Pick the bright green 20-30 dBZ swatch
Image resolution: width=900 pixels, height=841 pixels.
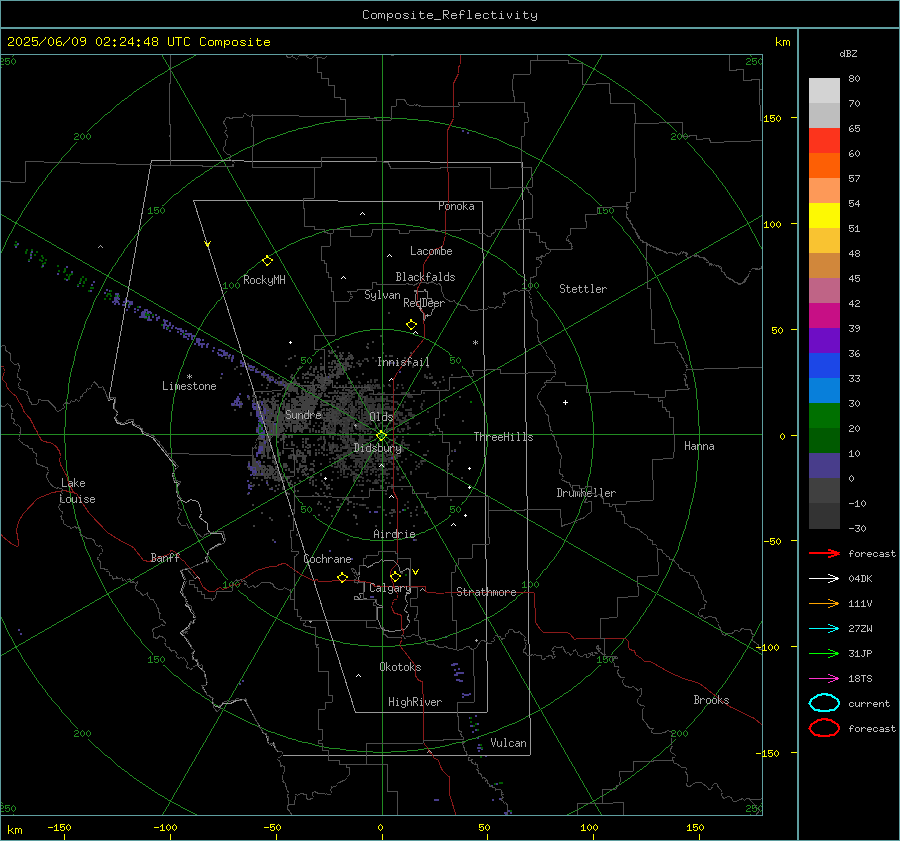coord(824,416)
